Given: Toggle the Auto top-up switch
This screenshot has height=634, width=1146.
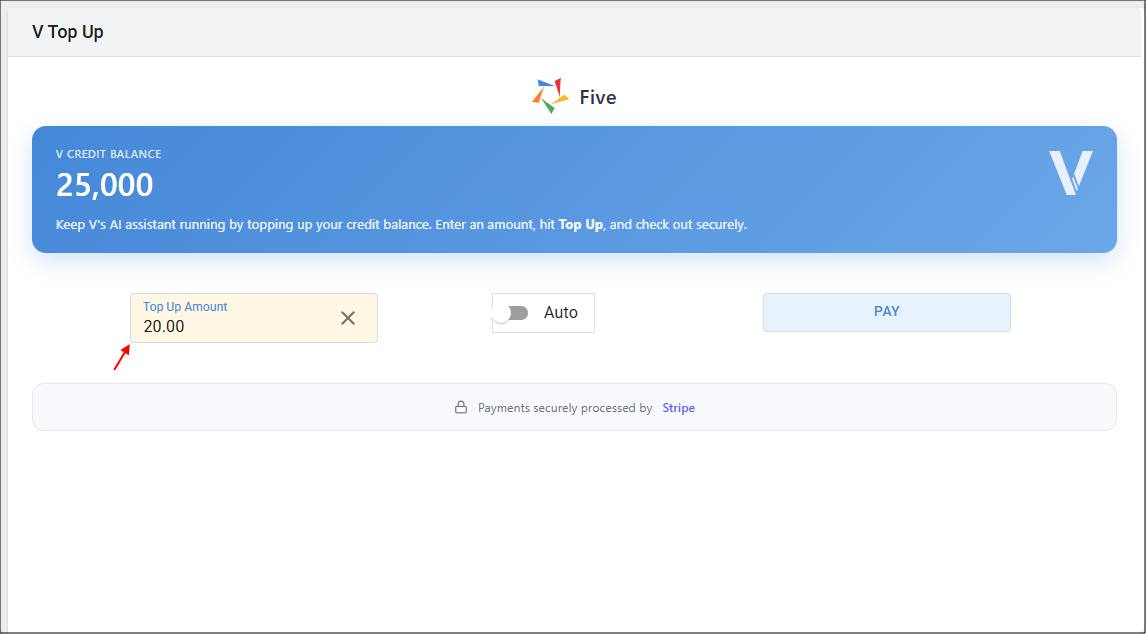Looking at the screenshot, I should pos(510,313).
